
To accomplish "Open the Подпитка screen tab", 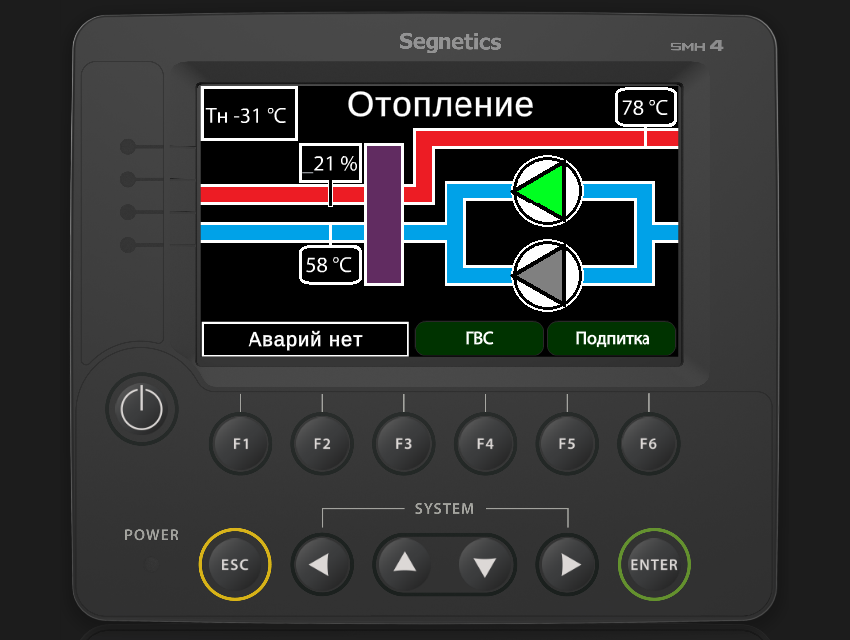I will [611, 339].
